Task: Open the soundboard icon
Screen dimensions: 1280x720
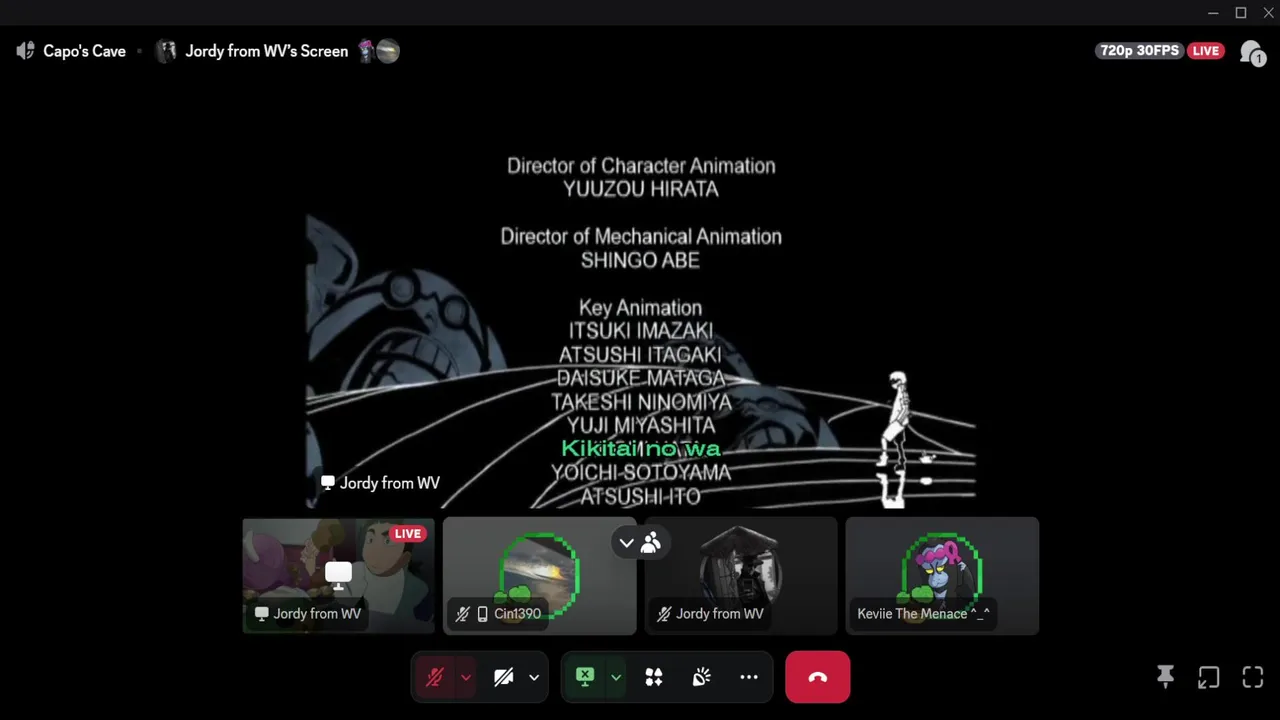Action: 702,677
